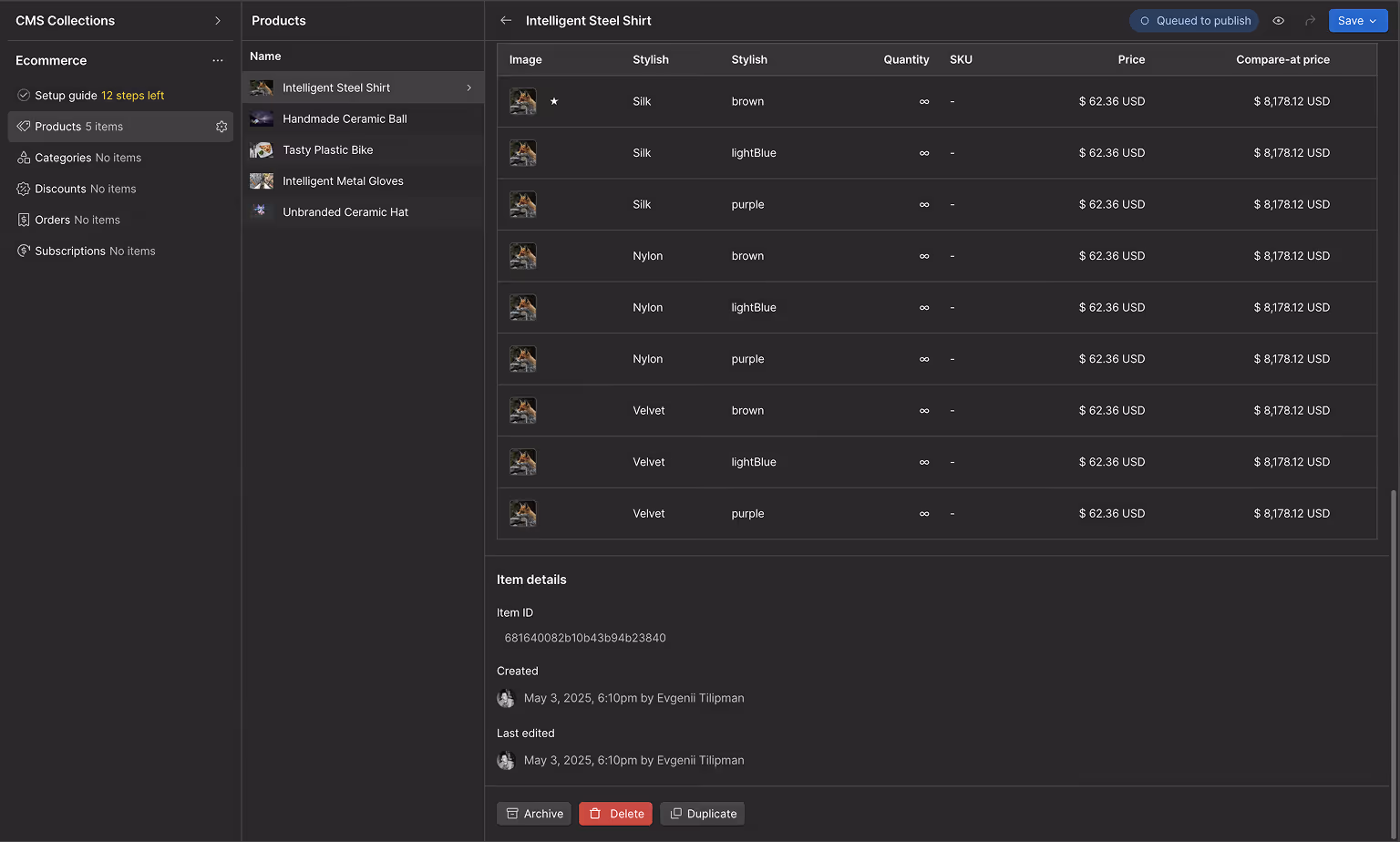Click the Queued to publish status
The image size is (1400, 842).
pyautogui.click(x=1193, y=20)
